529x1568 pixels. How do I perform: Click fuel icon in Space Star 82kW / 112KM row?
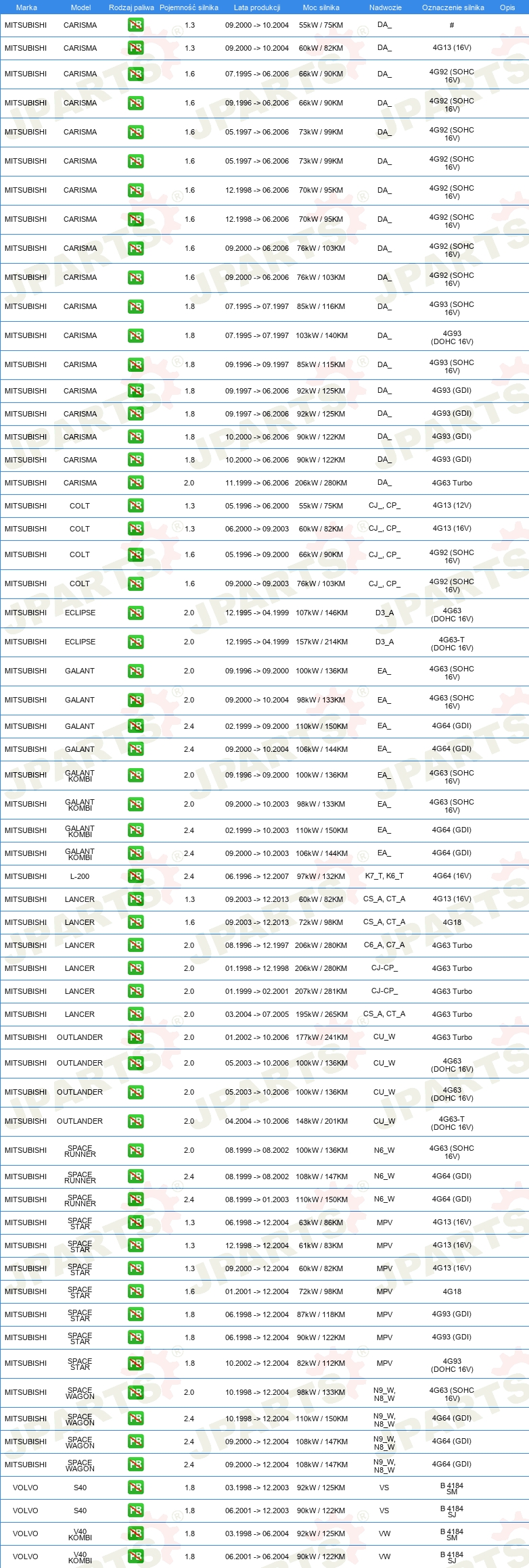[135, 1363]
